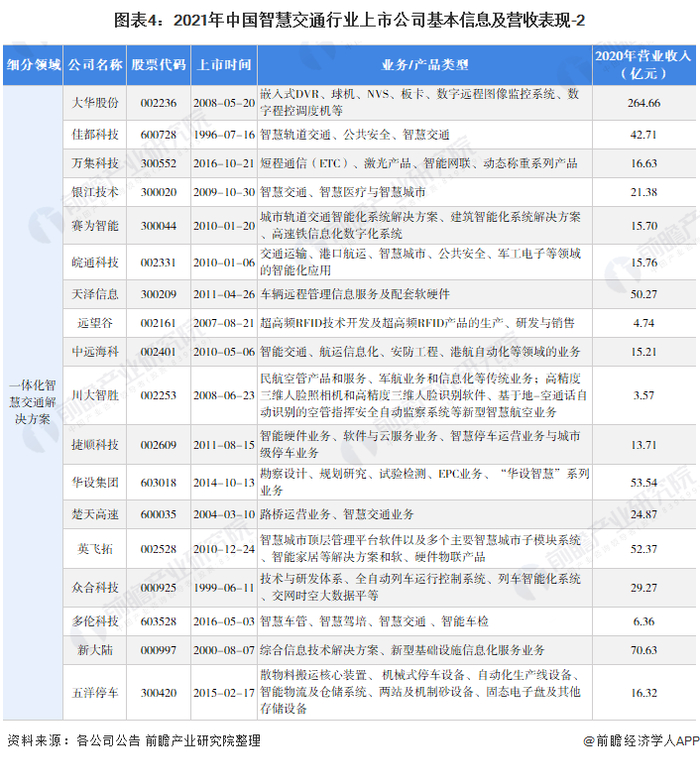Viewport: 700px width, 761px height.
Task: Select stock code 603018
Action: (x=158, y=483)
